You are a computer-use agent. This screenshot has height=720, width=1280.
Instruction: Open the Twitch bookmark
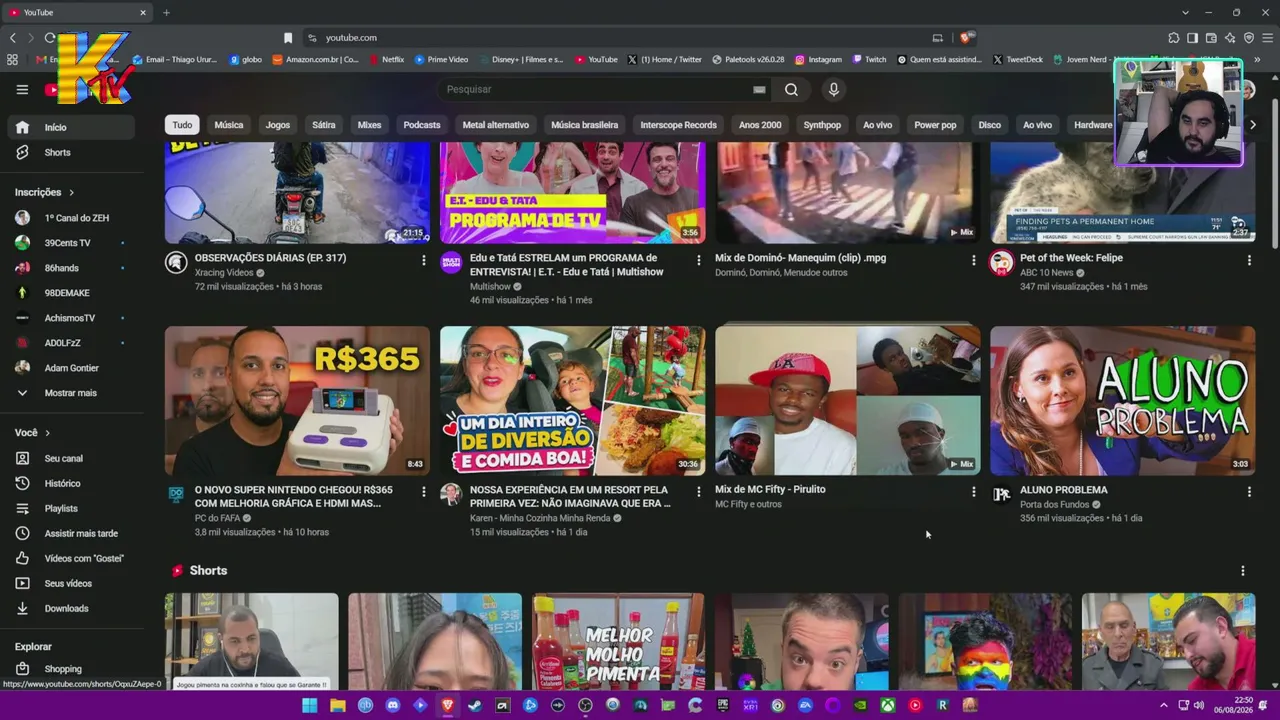tap(869, 60)
